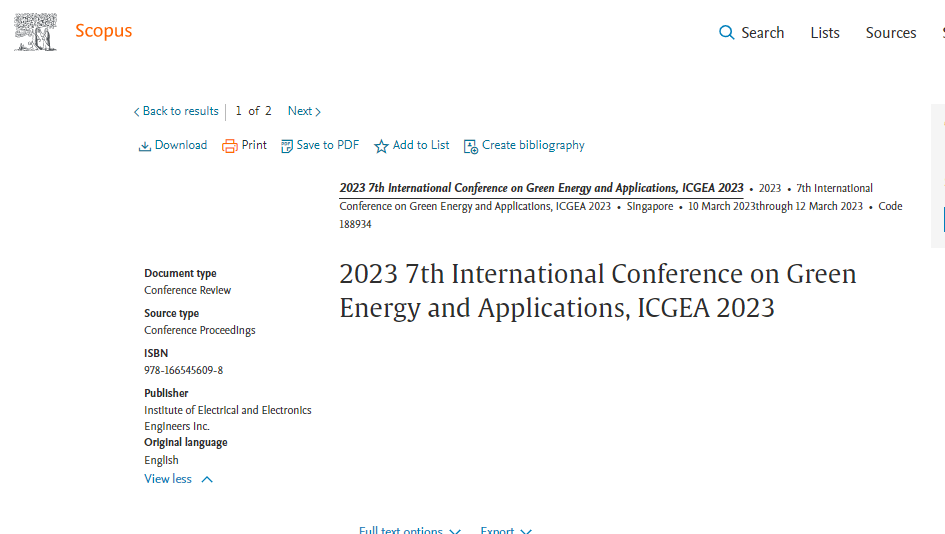Click the Elsevier tree logo
This screenshot has height=534, width=945.
click(x=36, y=32)
